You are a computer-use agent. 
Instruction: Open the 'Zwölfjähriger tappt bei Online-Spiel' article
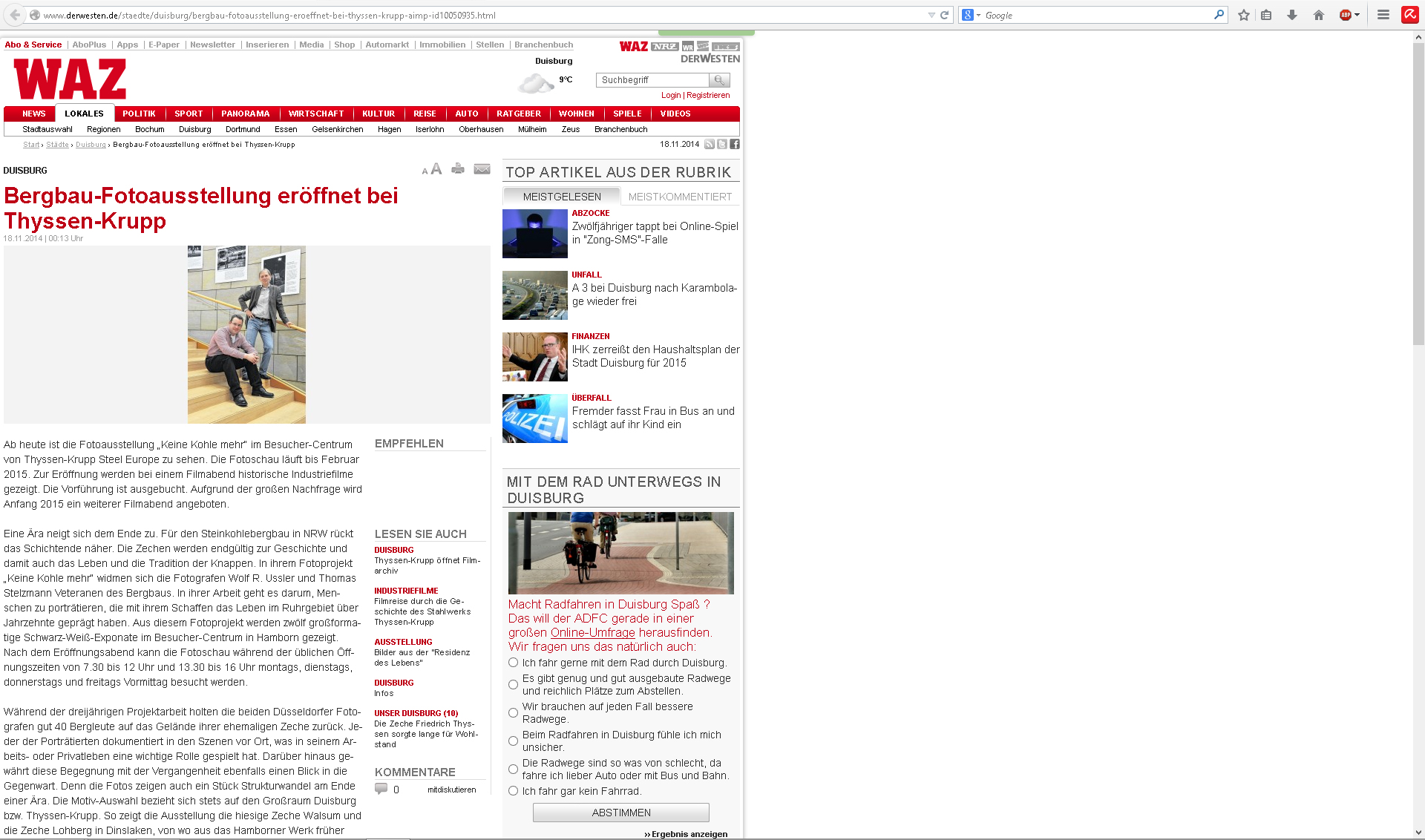[655, 233]
